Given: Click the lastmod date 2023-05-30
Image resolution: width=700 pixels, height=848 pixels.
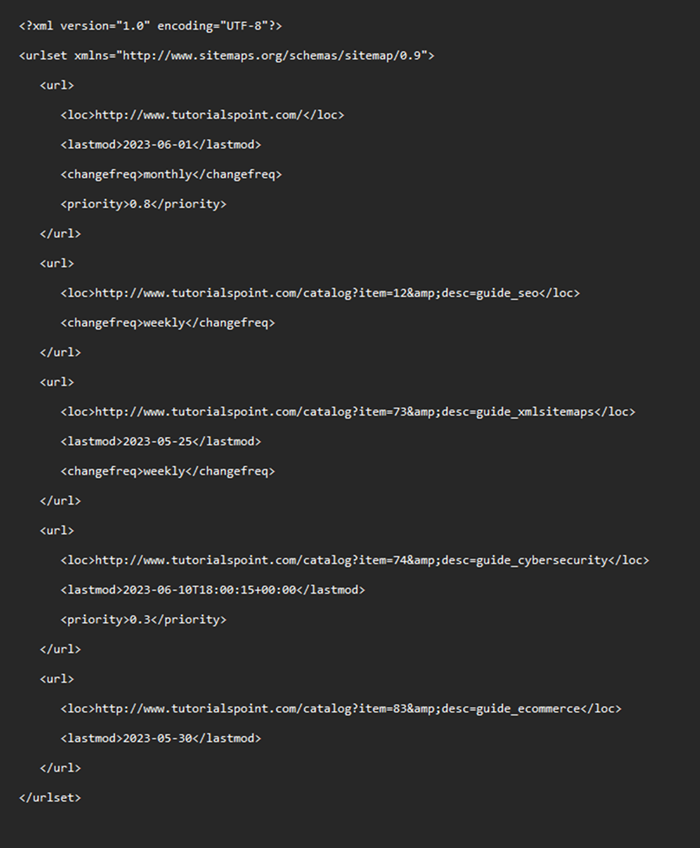Looking at the screenshot, I should point(157,738).
